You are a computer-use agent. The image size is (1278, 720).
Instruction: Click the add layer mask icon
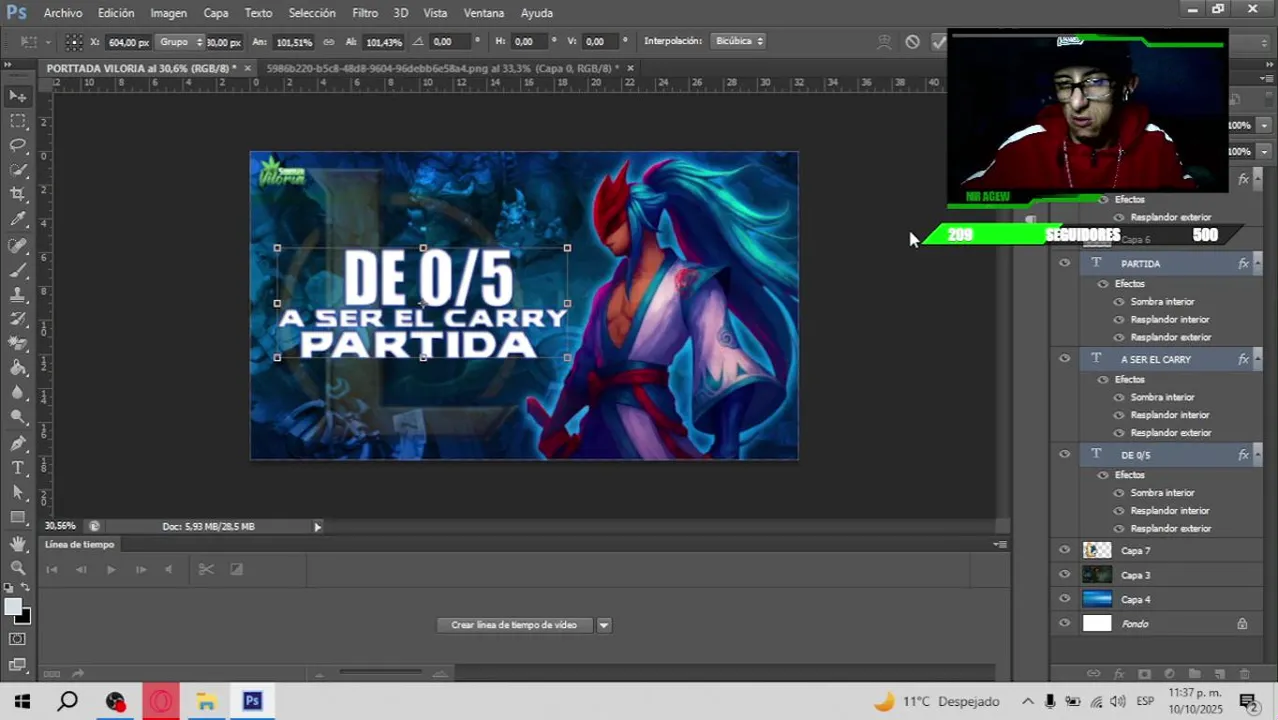(1144, 675)
